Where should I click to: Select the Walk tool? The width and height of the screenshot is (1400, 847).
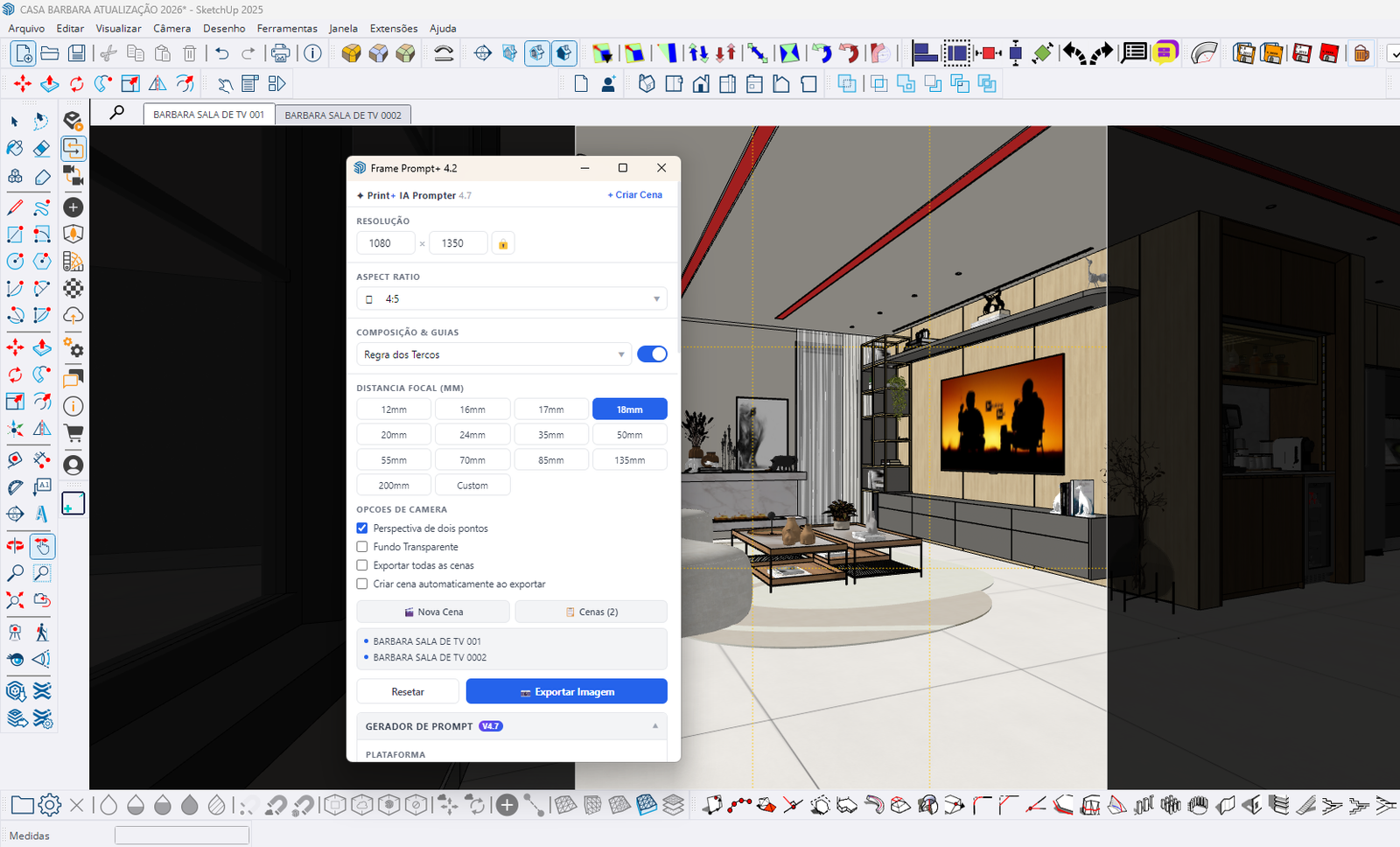(x=41, y=632)
